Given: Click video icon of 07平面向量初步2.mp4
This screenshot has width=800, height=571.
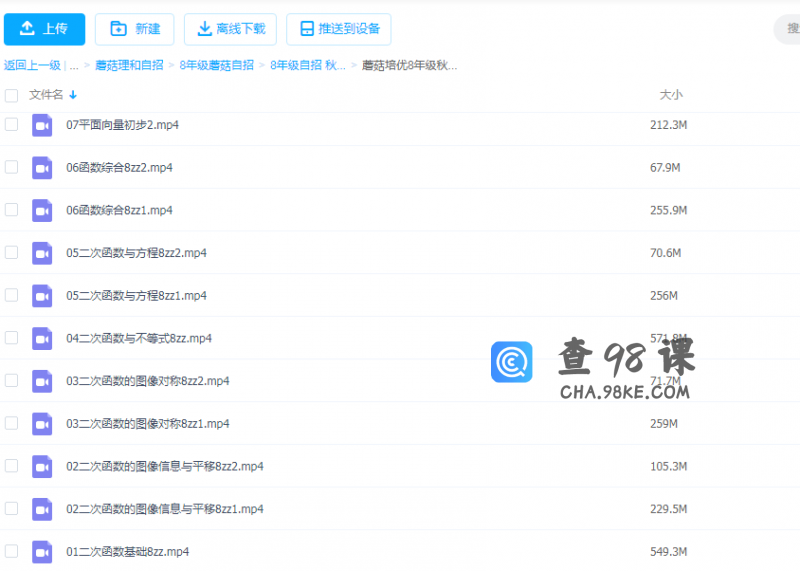Looking at the screenshot, I should 42,125.
